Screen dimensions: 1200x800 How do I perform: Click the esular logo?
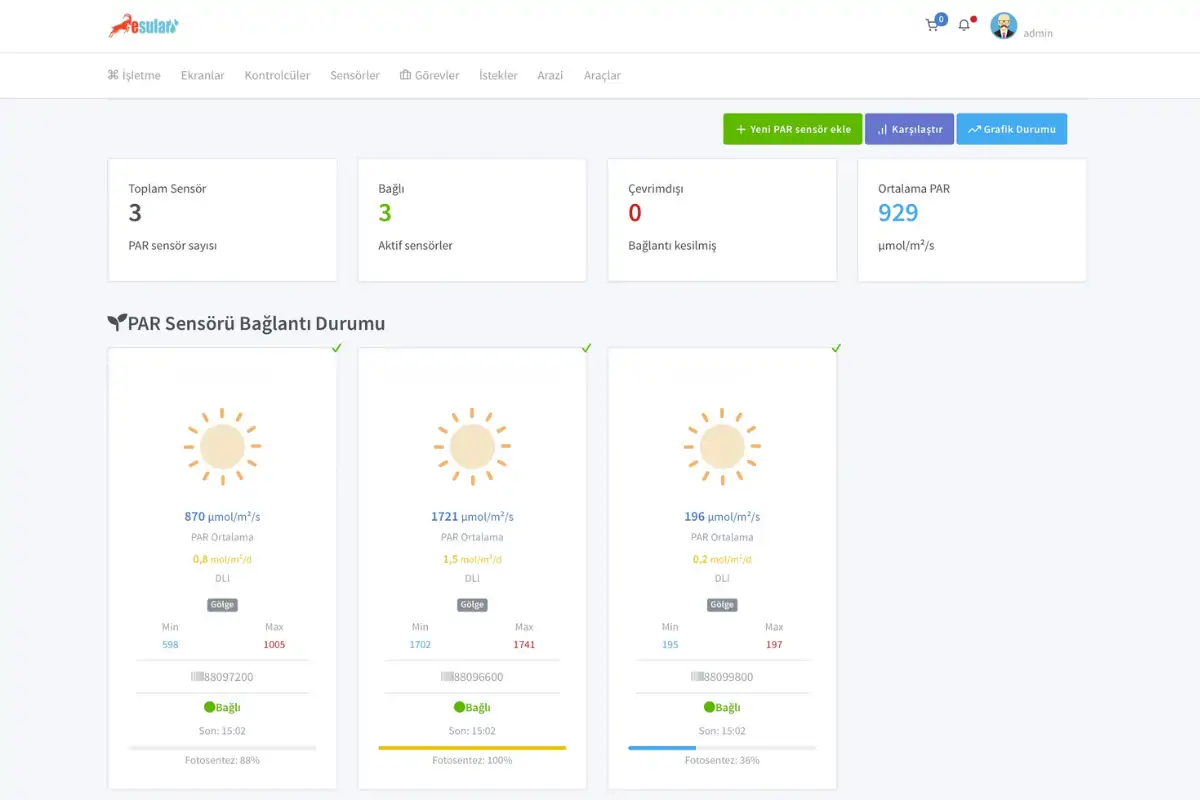point(144,26)
